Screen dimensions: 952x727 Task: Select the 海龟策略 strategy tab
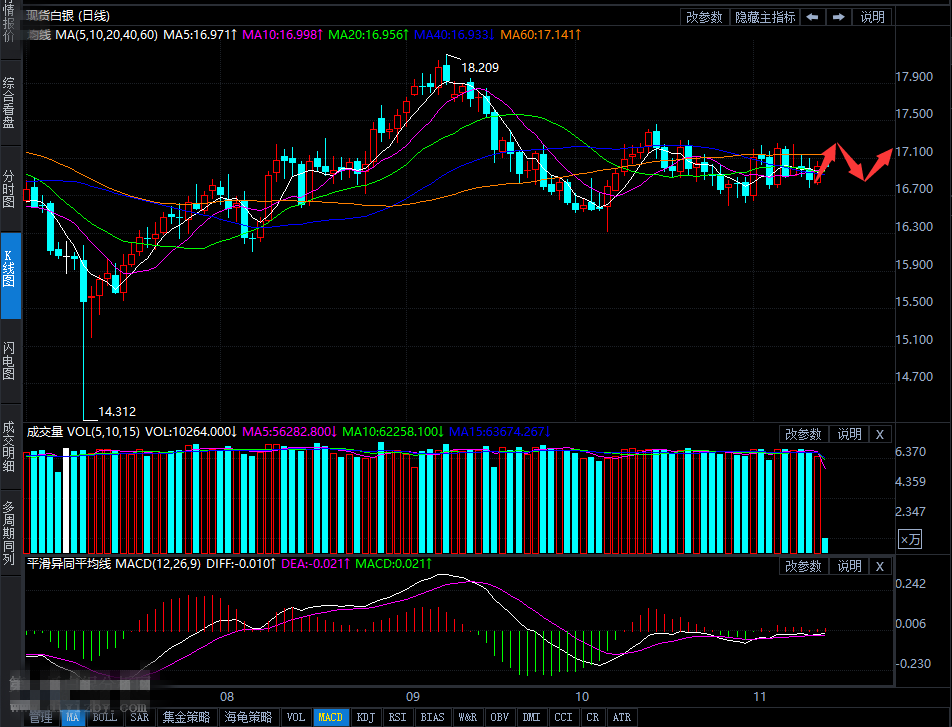(x=248, y=717)
